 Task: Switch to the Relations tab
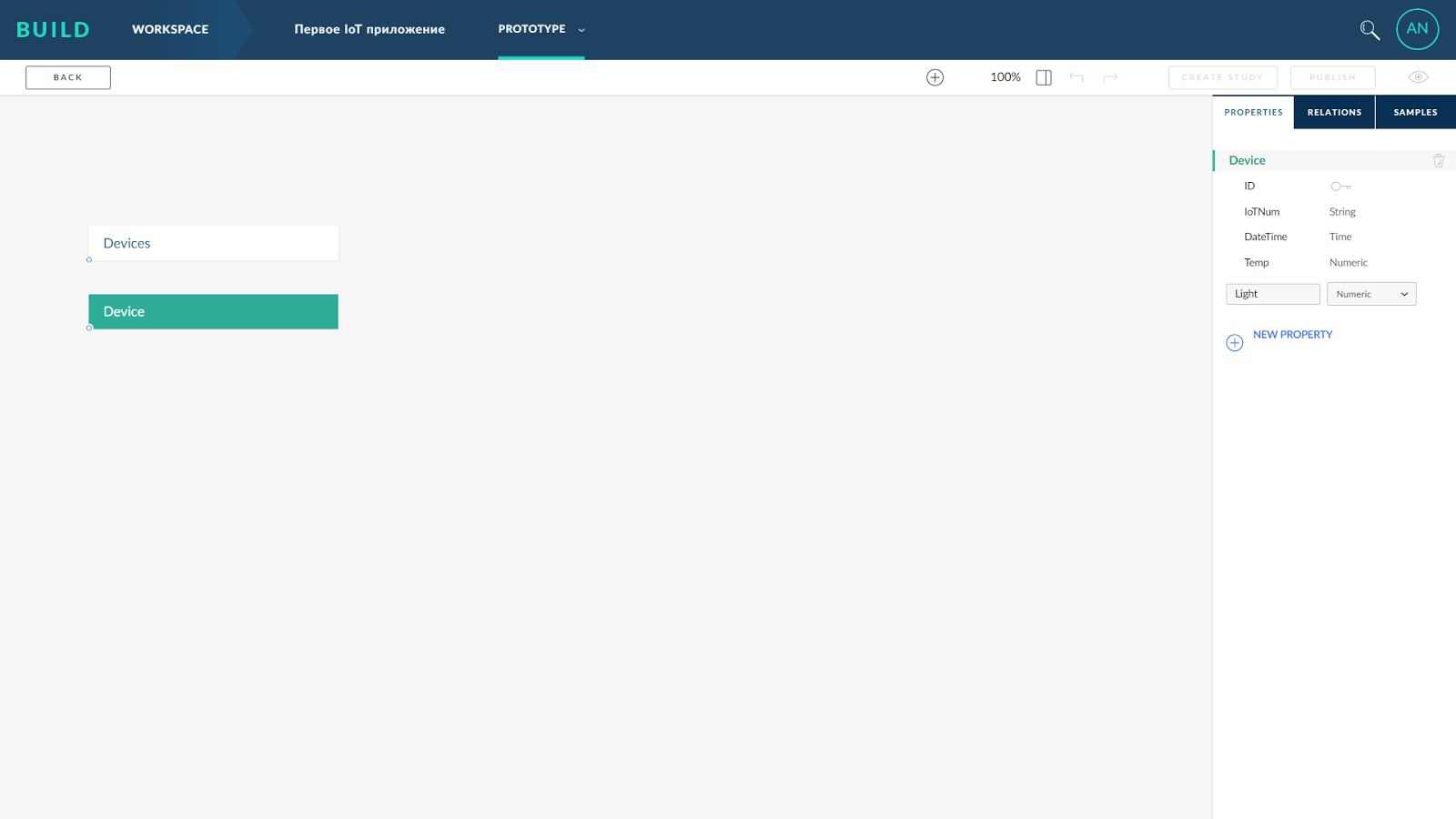1334,111
